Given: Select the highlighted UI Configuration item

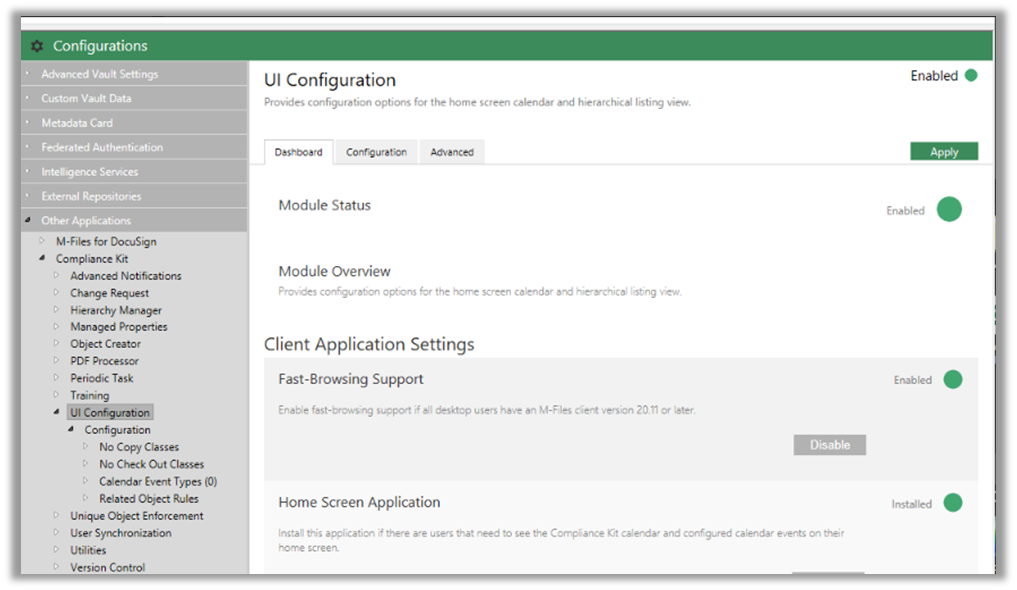Looking at the screenshot, I should pos(110,412).
